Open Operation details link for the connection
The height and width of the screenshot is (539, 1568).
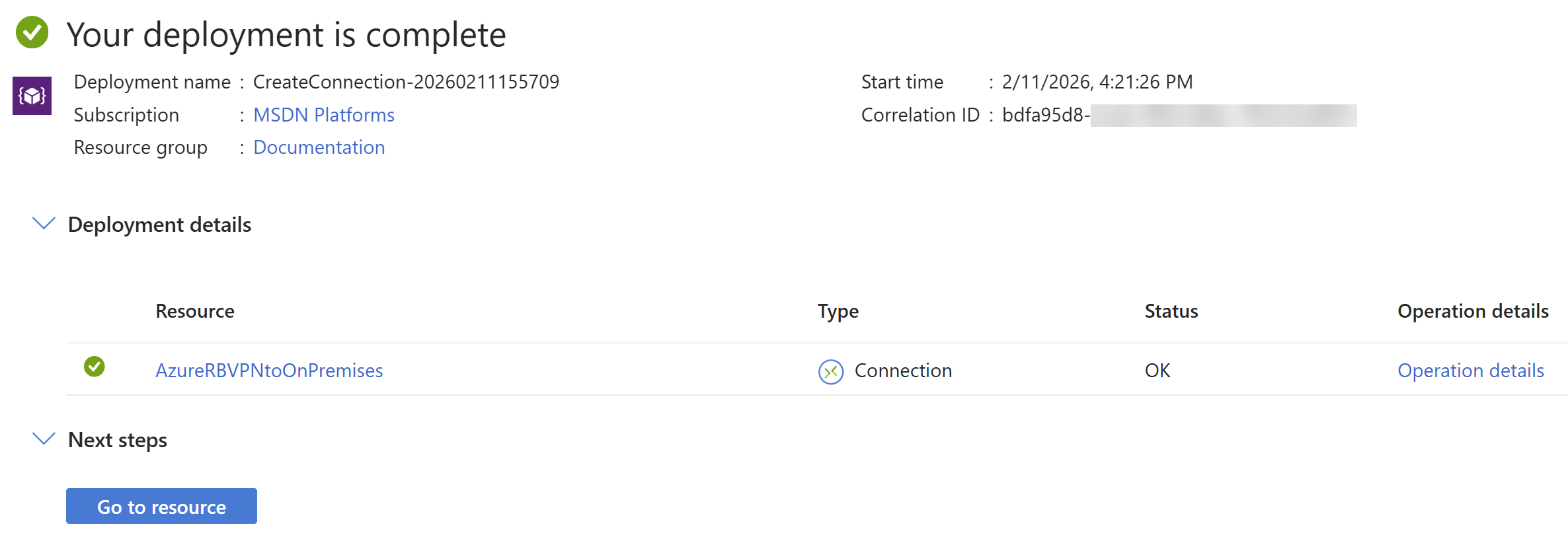pos(1470,371)
